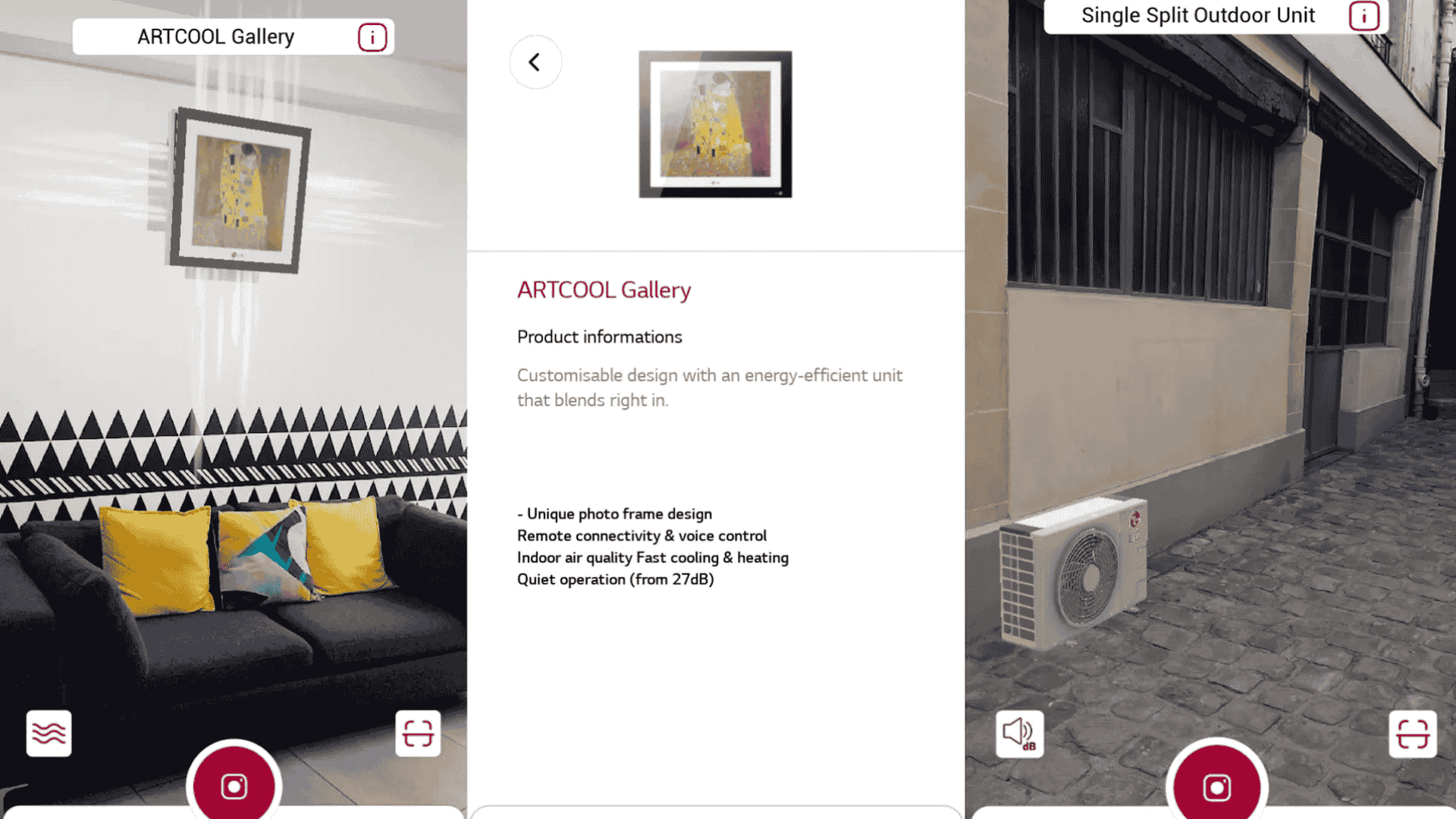This screenshot has height=819, width=1456.
Task: Go back using the left chevron
Action: tap(535, 62)
